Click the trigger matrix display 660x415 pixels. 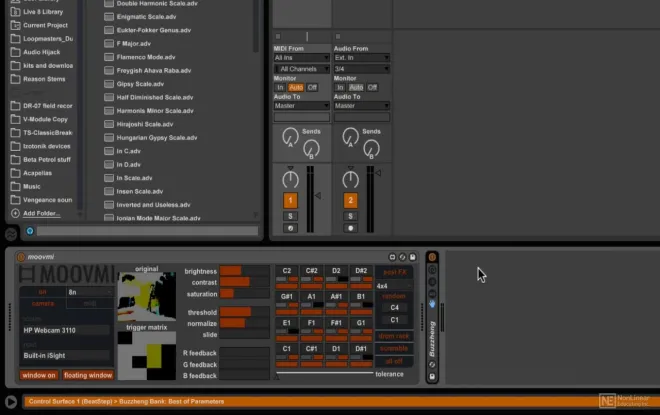[x=146, y=356]
